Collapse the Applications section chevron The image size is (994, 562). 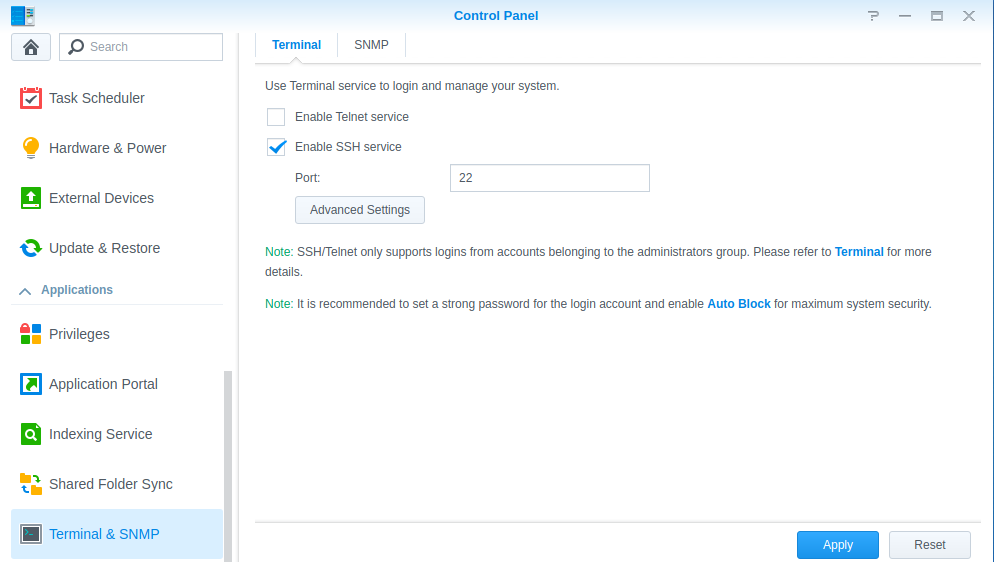tap(25, 291)
